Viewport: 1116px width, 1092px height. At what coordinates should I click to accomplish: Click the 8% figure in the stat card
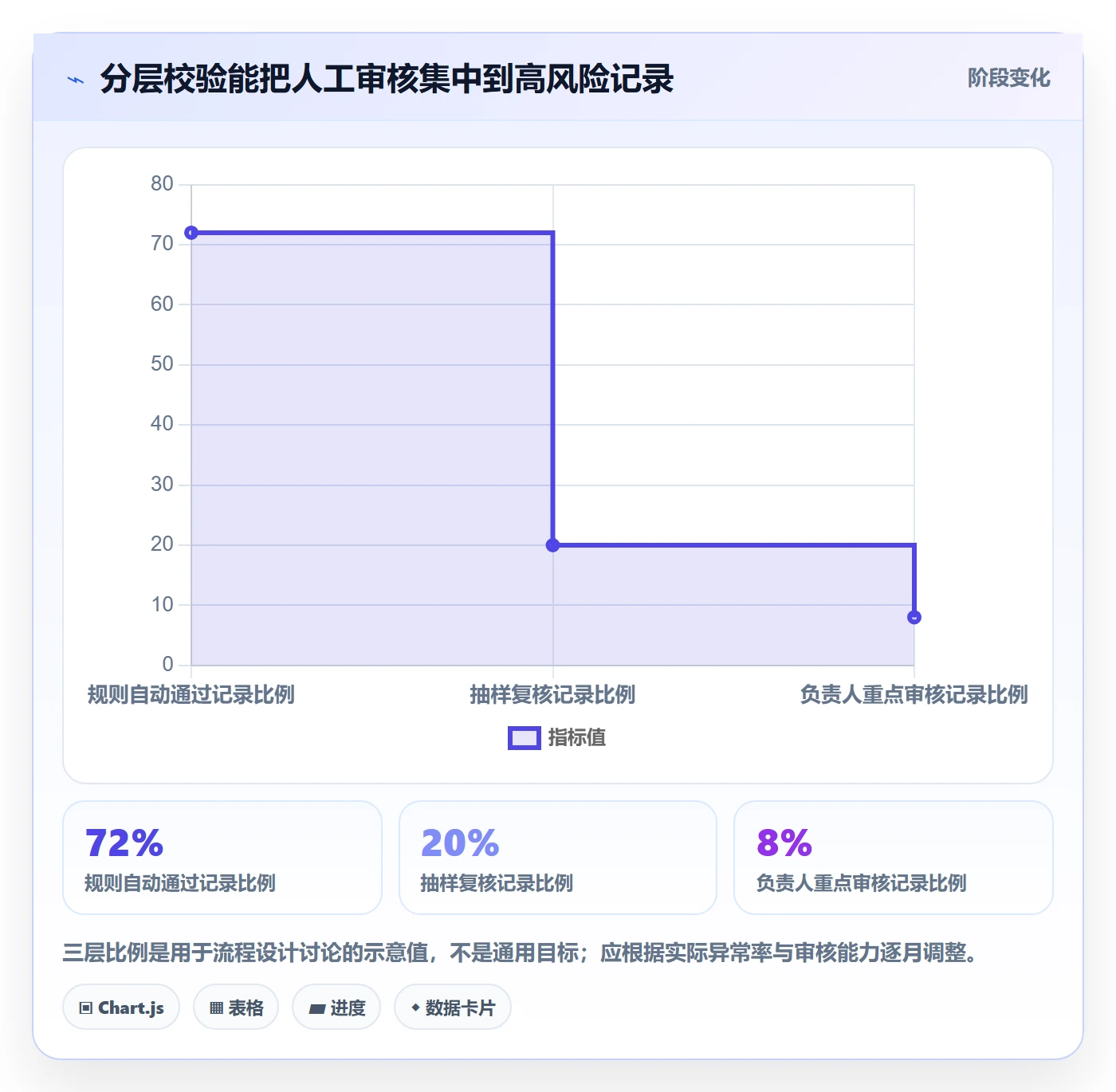[784, 843]
